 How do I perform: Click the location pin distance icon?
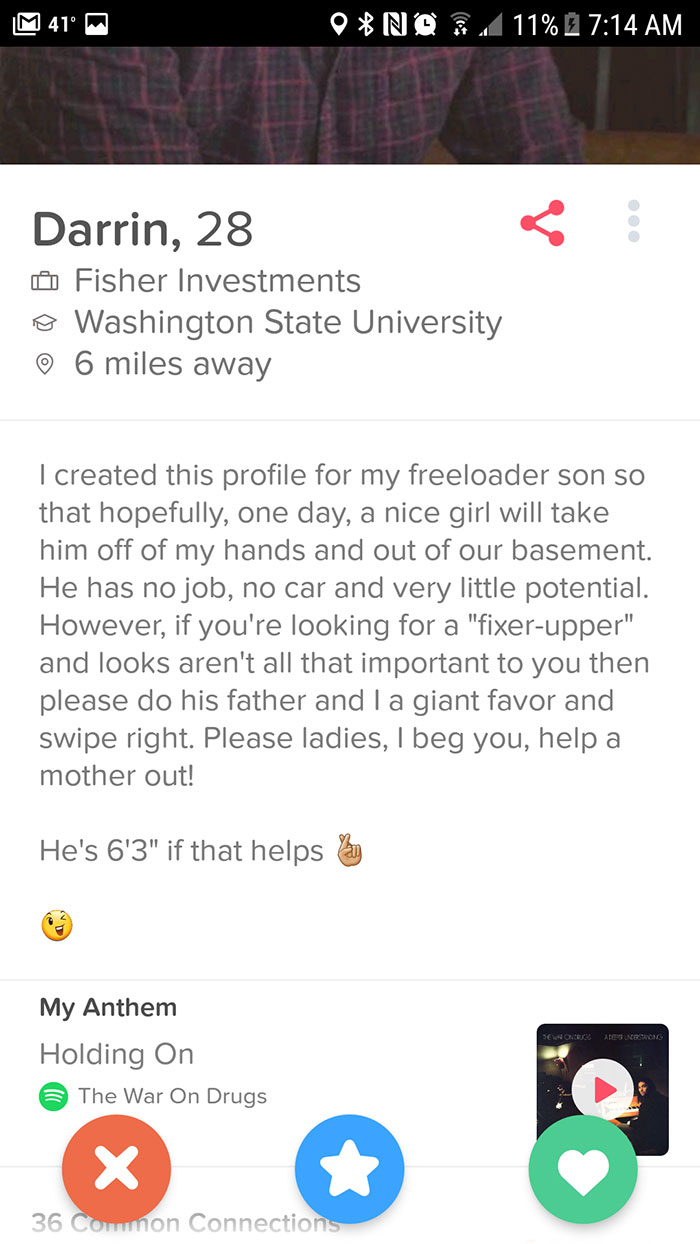[x=45, y=364]
